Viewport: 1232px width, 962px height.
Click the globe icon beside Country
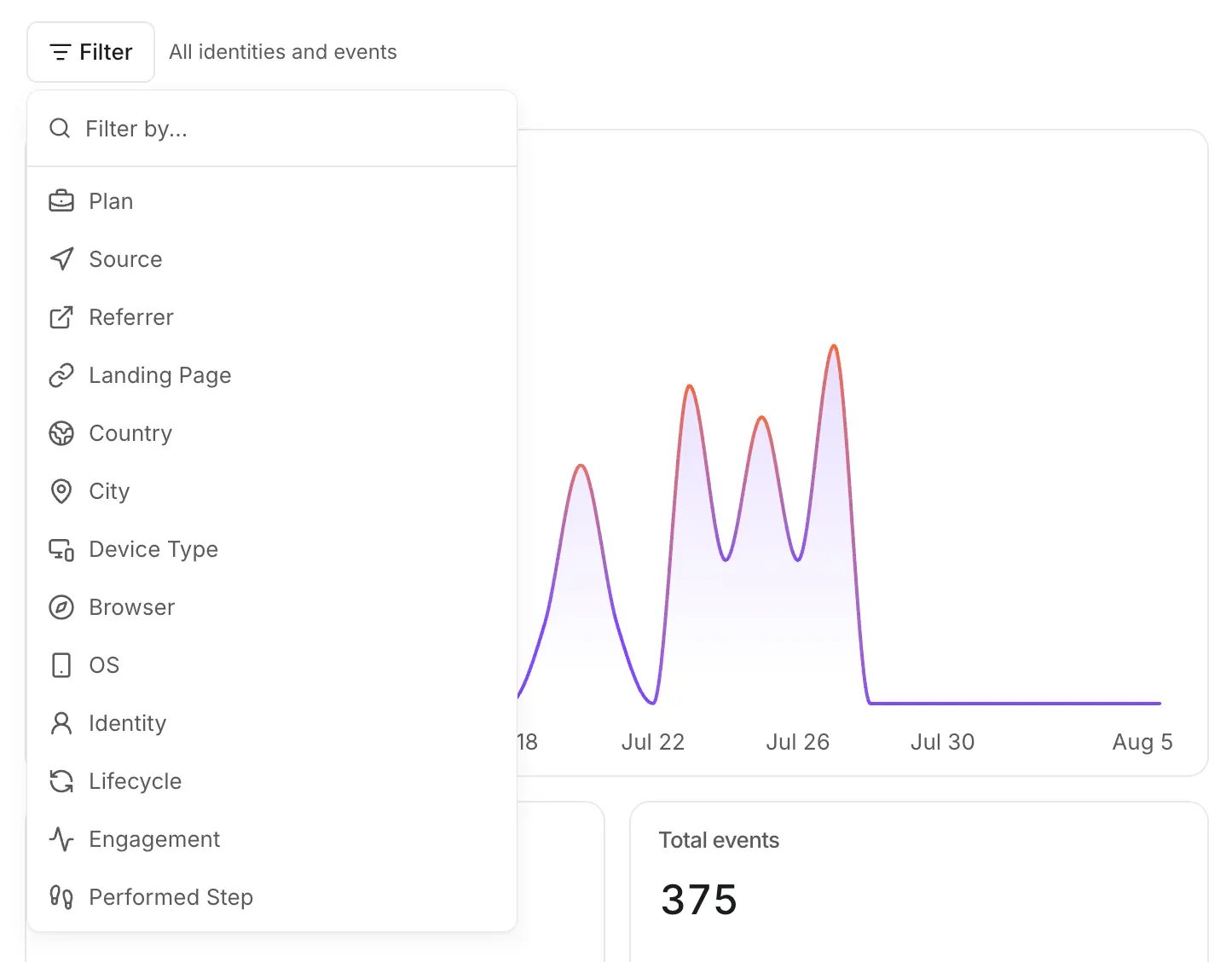pyautogui.click(x=61, y=433)
